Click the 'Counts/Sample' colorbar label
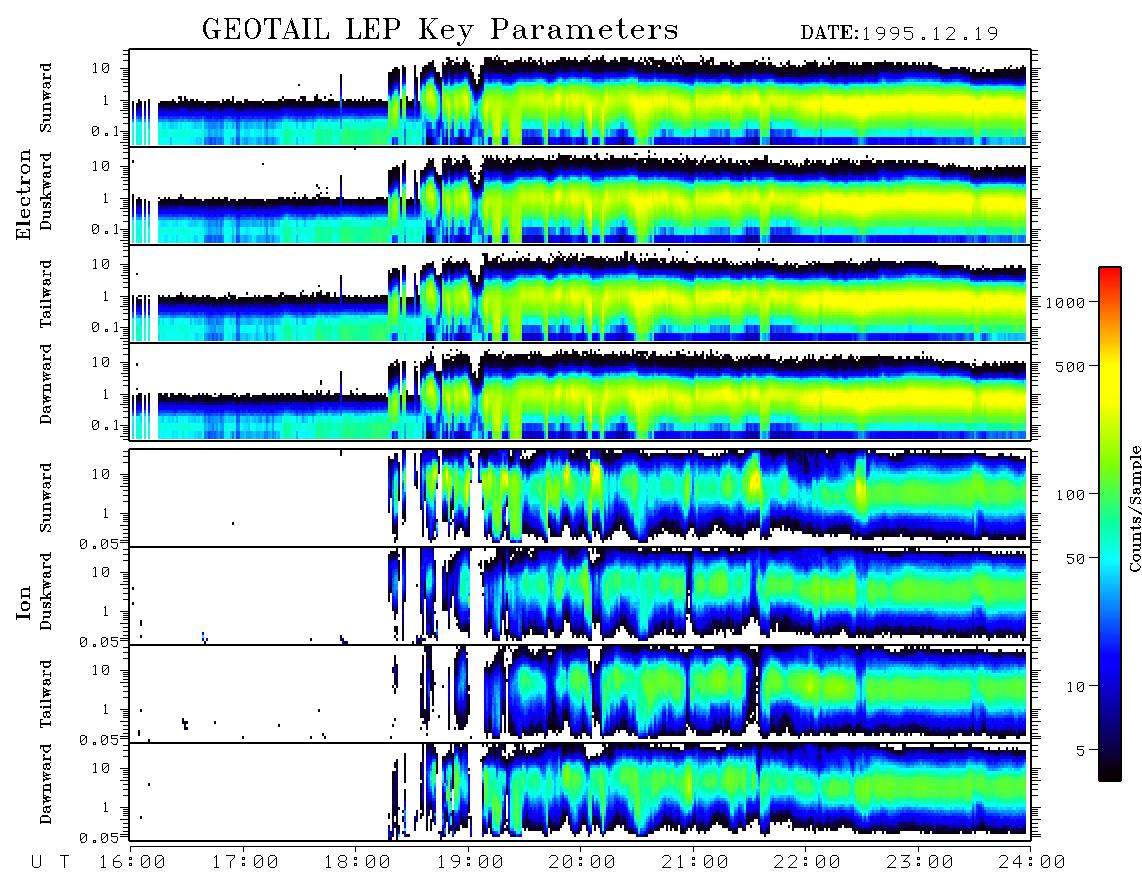This screenshot has height=880, width=1142. (1134, 508)
